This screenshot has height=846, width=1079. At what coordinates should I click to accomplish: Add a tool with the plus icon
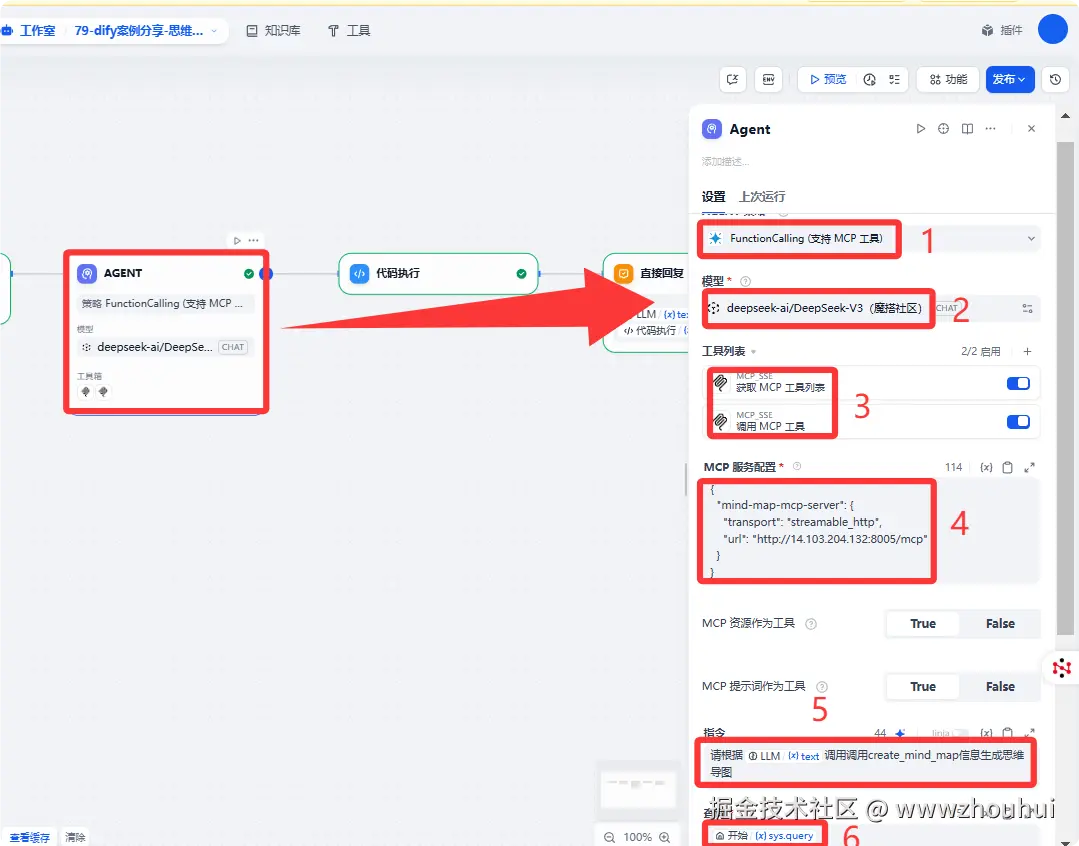1027,352
